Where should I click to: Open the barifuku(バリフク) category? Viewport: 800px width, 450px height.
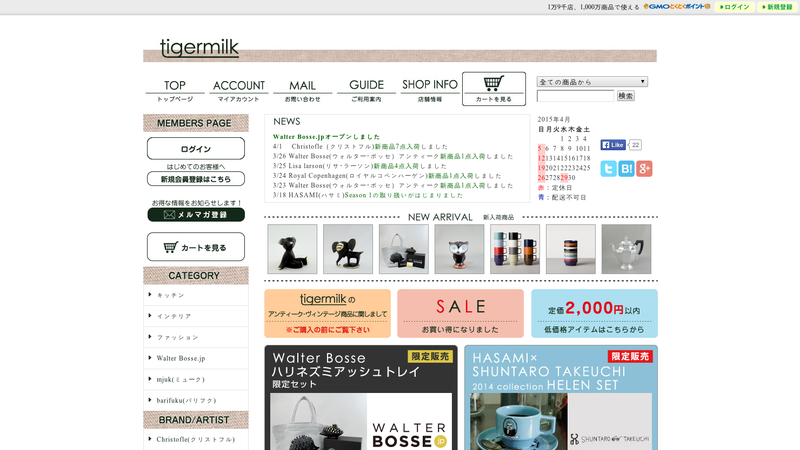click(186, 401)
